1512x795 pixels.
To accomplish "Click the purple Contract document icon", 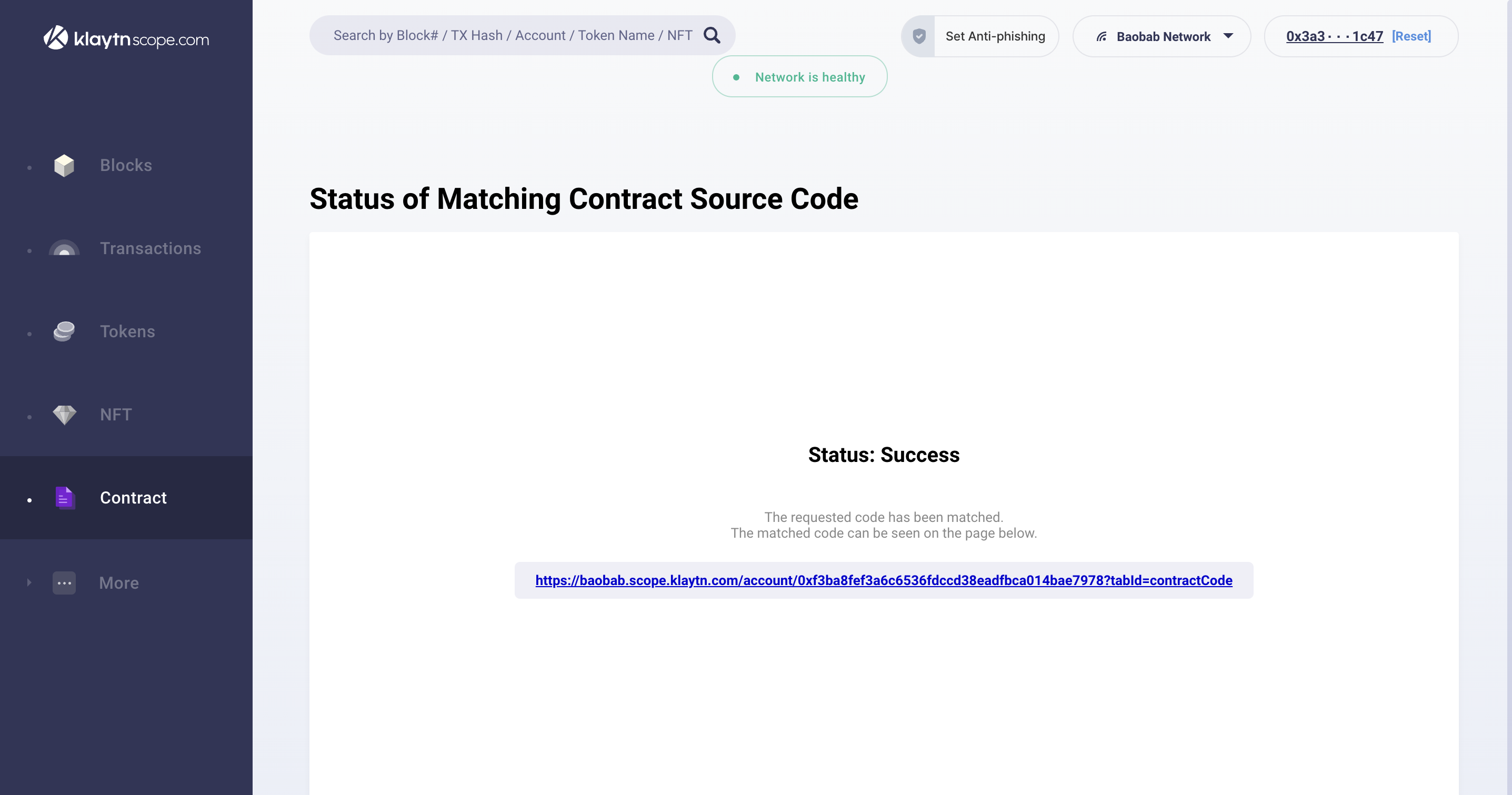I will point(65,498).
